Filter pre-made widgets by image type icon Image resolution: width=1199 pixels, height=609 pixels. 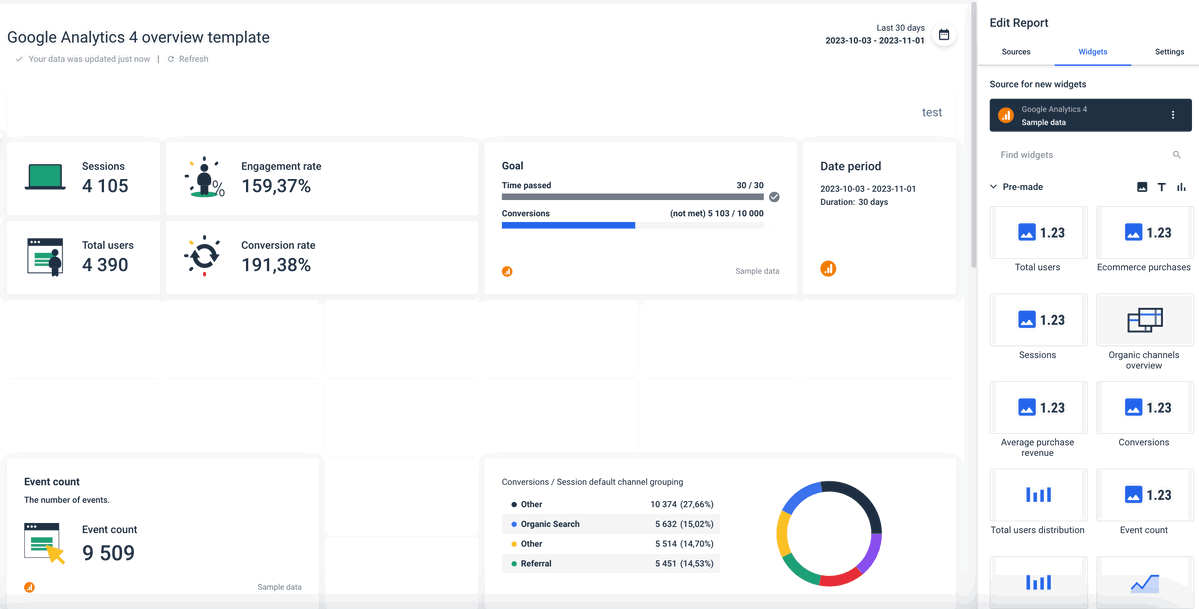click(1142, 187)
